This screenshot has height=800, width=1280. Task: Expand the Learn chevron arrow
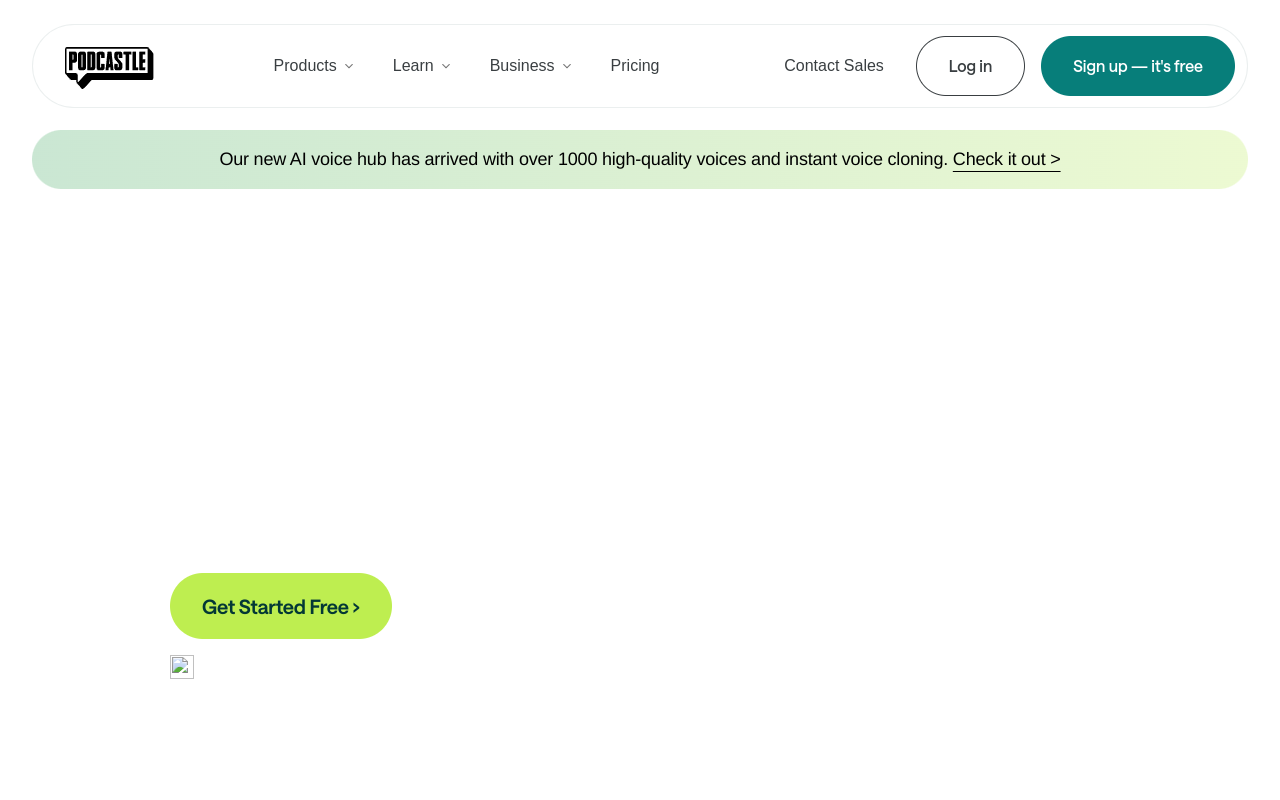coord(446,67)
